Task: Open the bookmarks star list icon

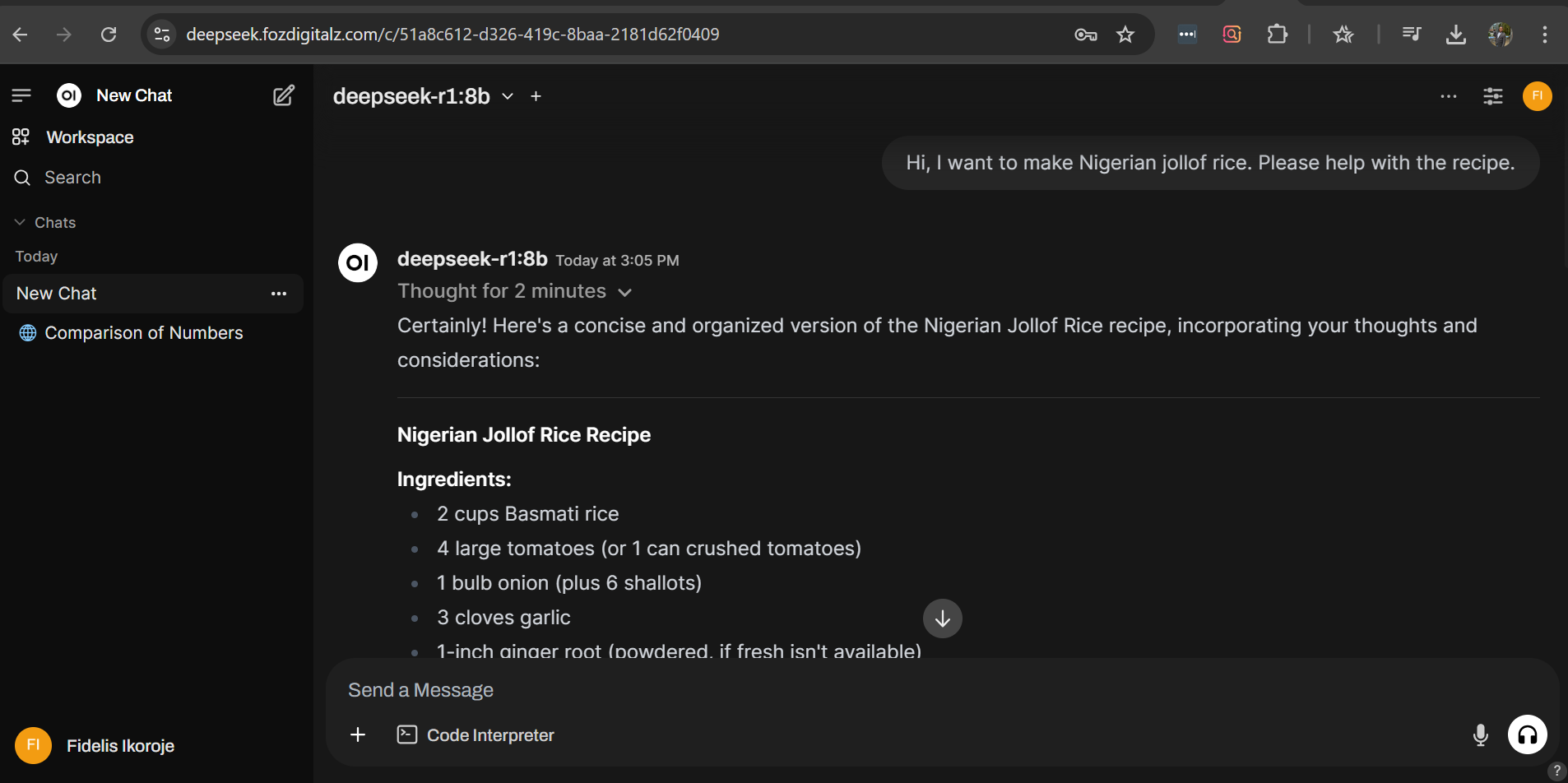Action: pos(1343,35)
